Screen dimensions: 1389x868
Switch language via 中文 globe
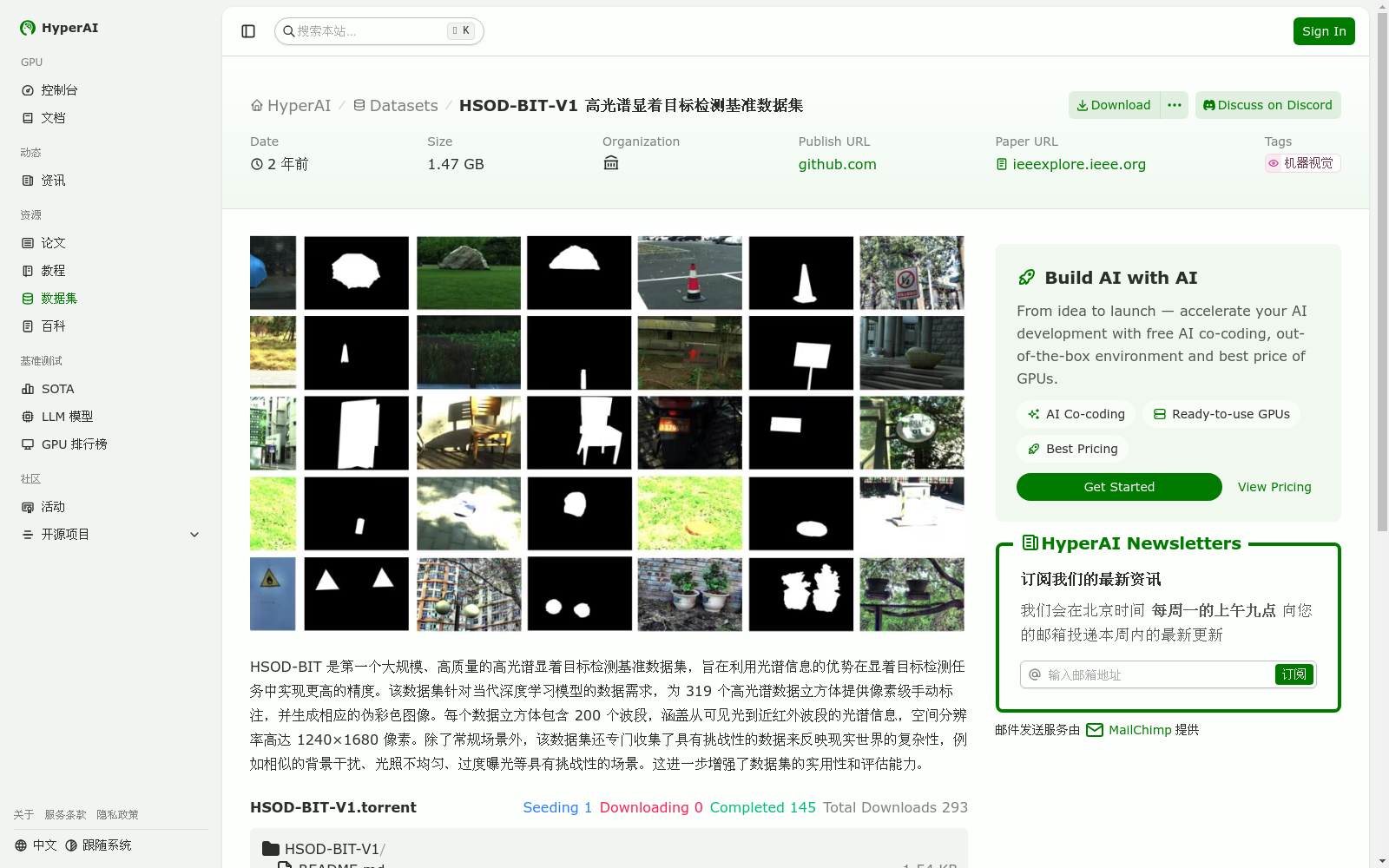click(x=36, y=845)
